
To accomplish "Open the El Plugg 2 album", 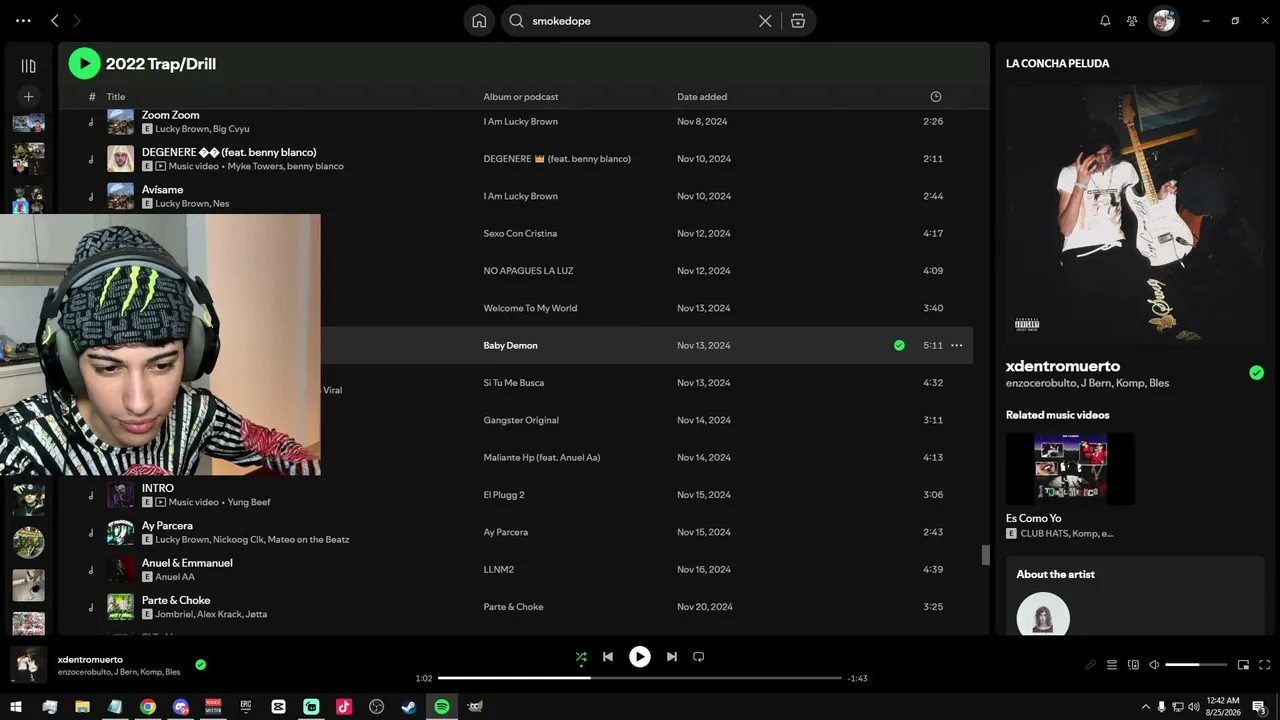I will (x=504, y=495).
